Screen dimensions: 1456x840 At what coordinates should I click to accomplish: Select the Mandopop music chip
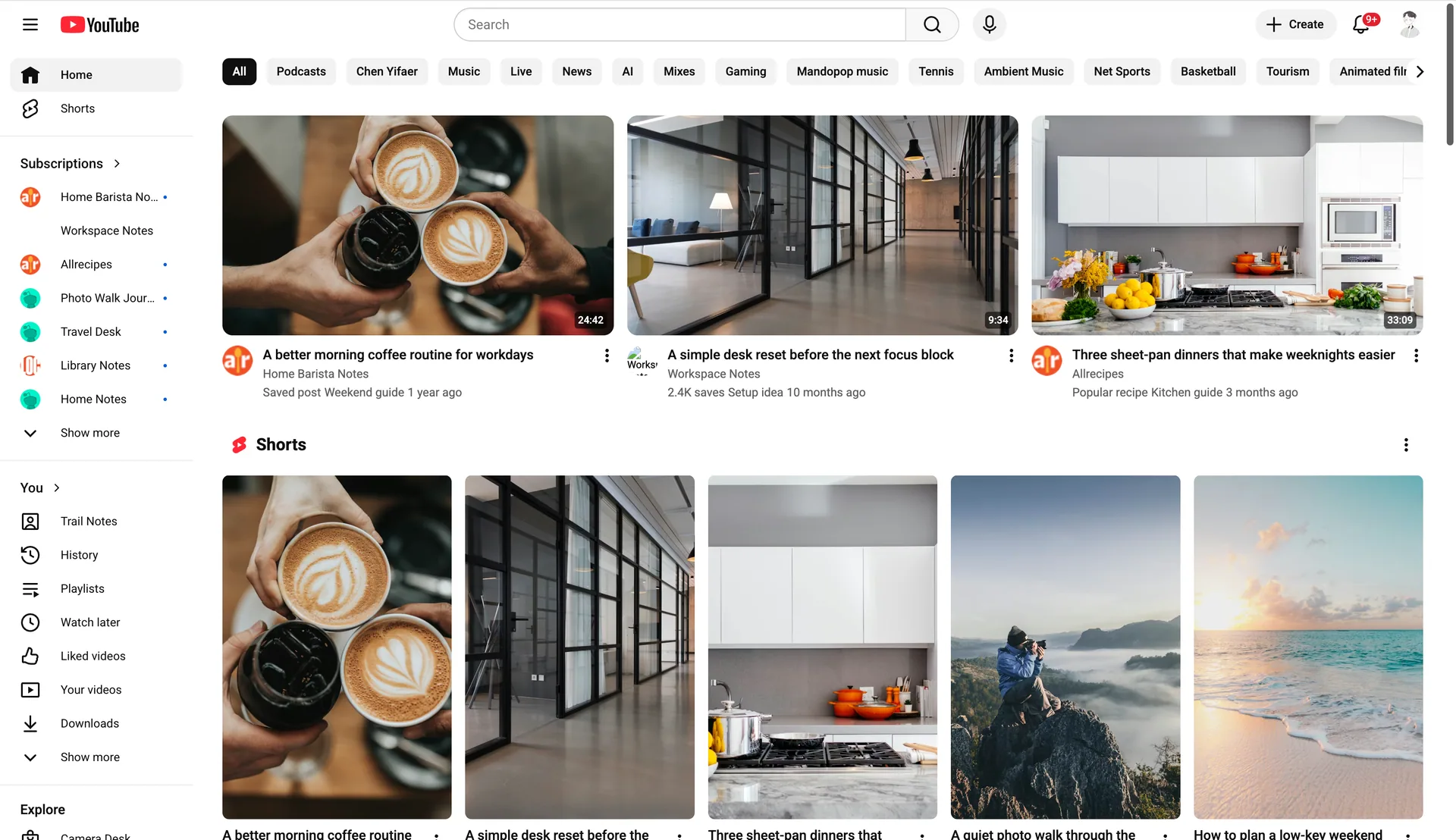(842, 71)
